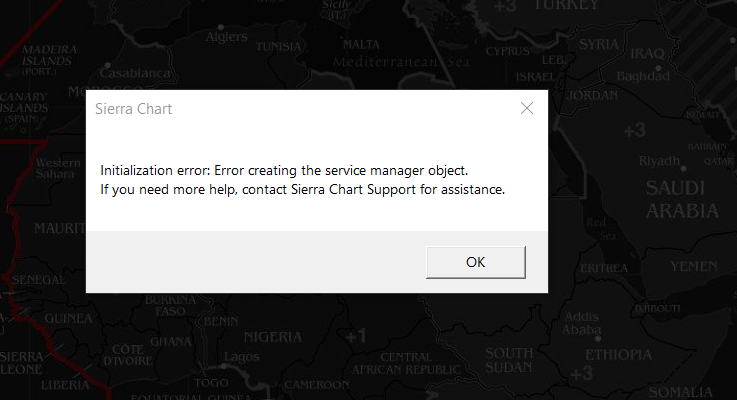Screen dimensions: 737x400
Task: Click the Algiers label on map
Action: (x=226, y=37)
